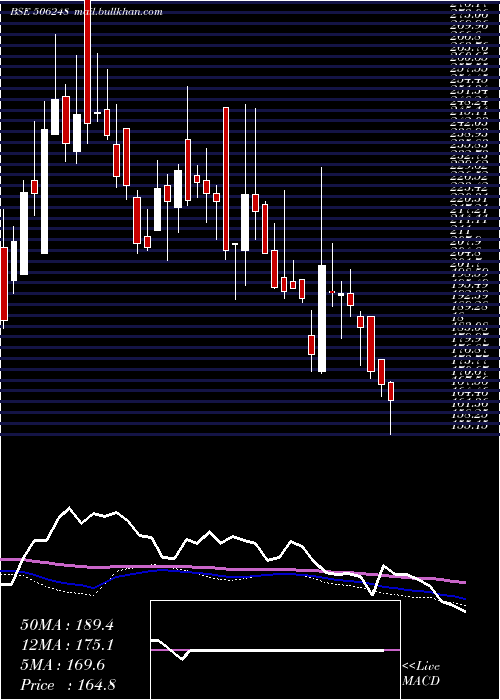Click the latest red candlestick at chart's right end
500x700 pixels.
(x=391, y=392)
